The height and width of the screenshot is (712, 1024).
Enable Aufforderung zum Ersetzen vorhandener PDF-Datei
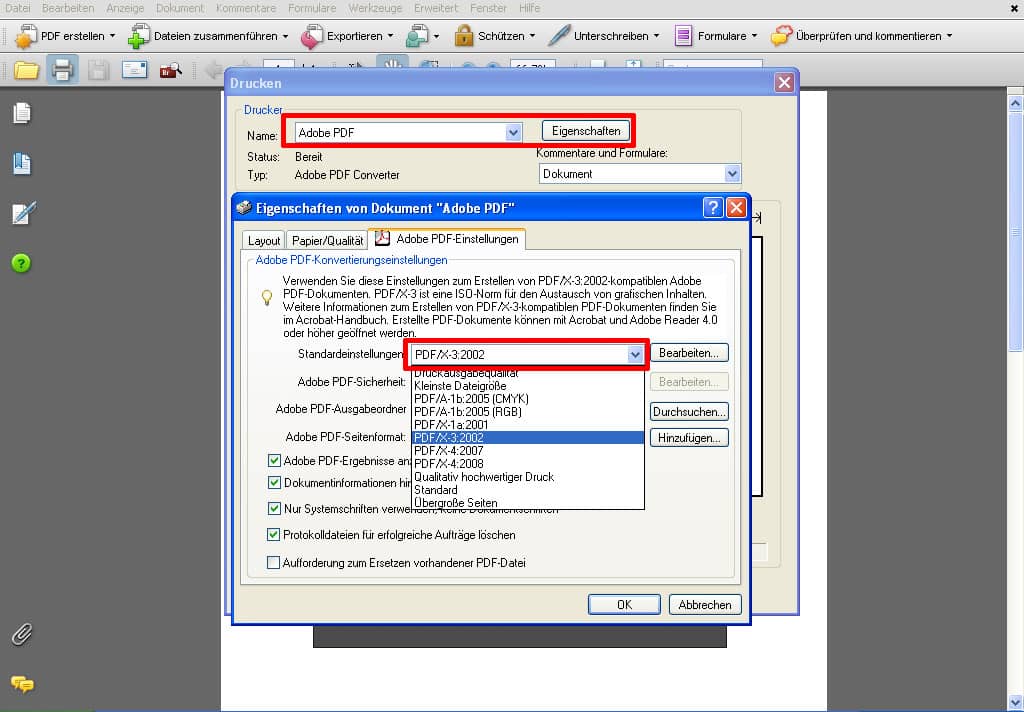[276, 561]
